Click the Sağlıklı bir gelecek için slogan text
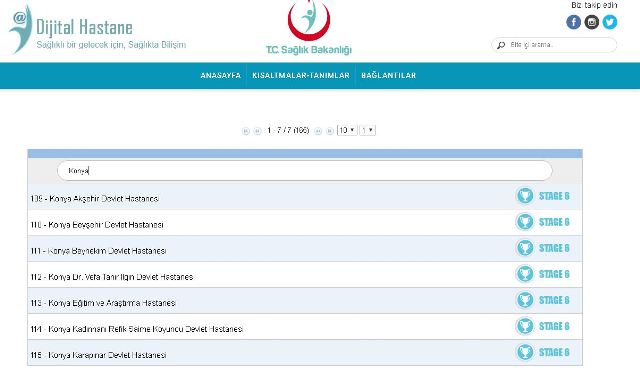Screen dimensions: 640x380 pyautogui.click(x=111, y=44)
